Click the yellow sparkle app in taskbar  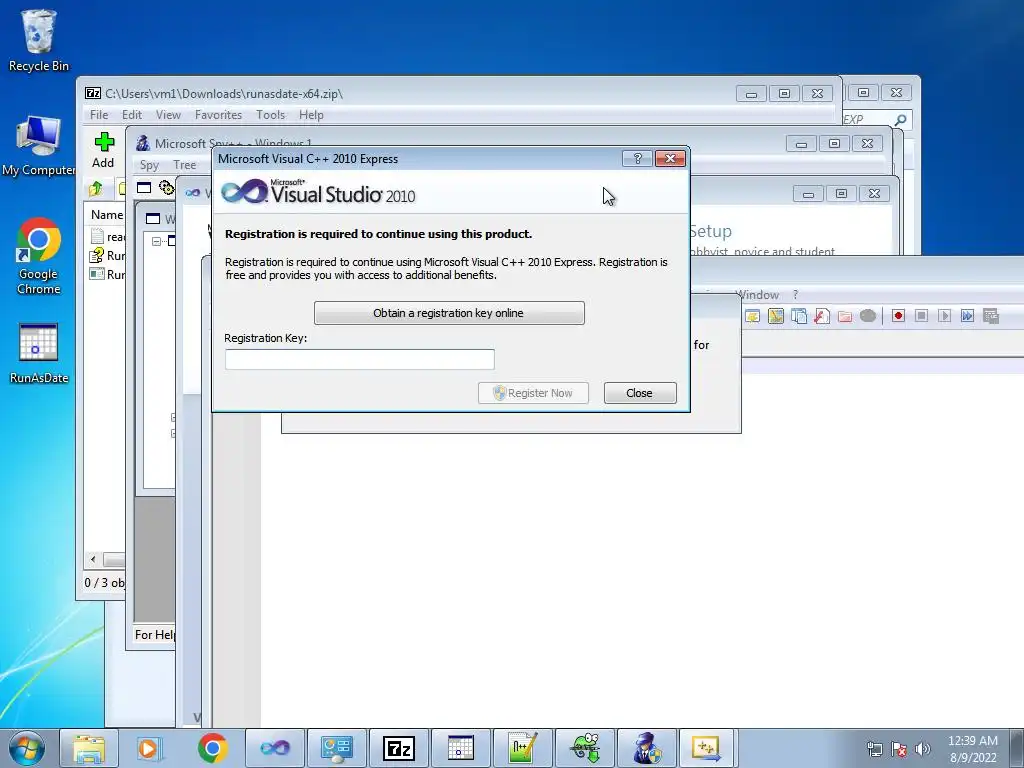(x=707, y=748)
